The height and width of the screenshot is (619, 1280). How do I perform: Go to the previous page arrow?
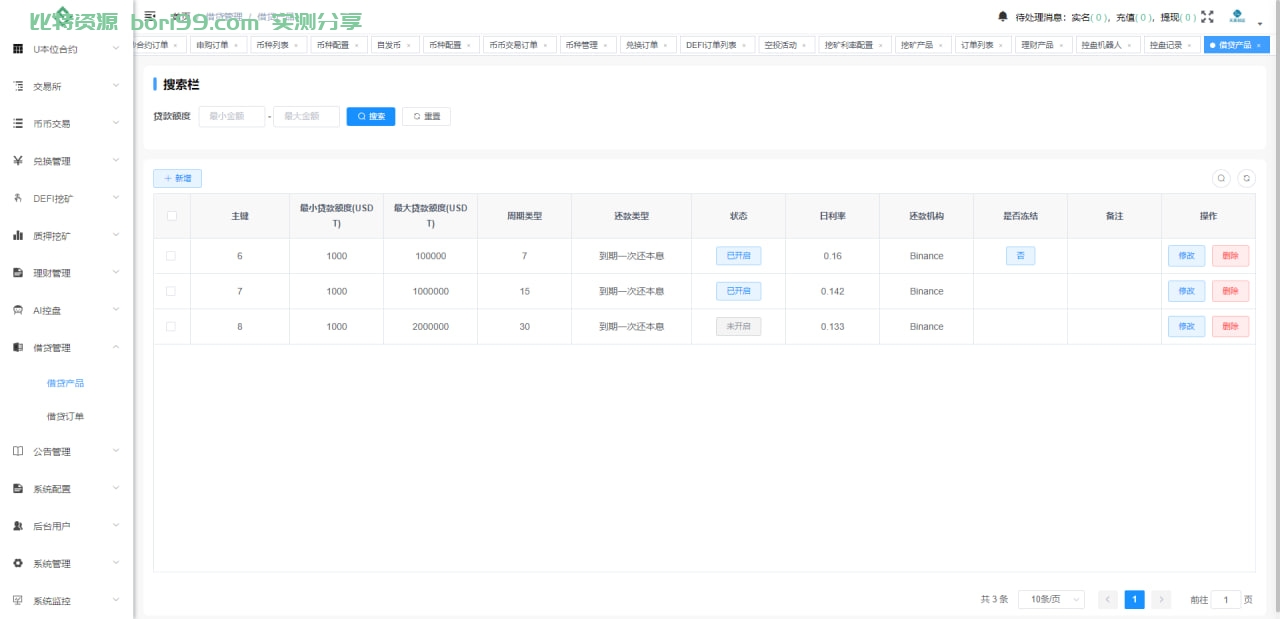coord(1108,599)
